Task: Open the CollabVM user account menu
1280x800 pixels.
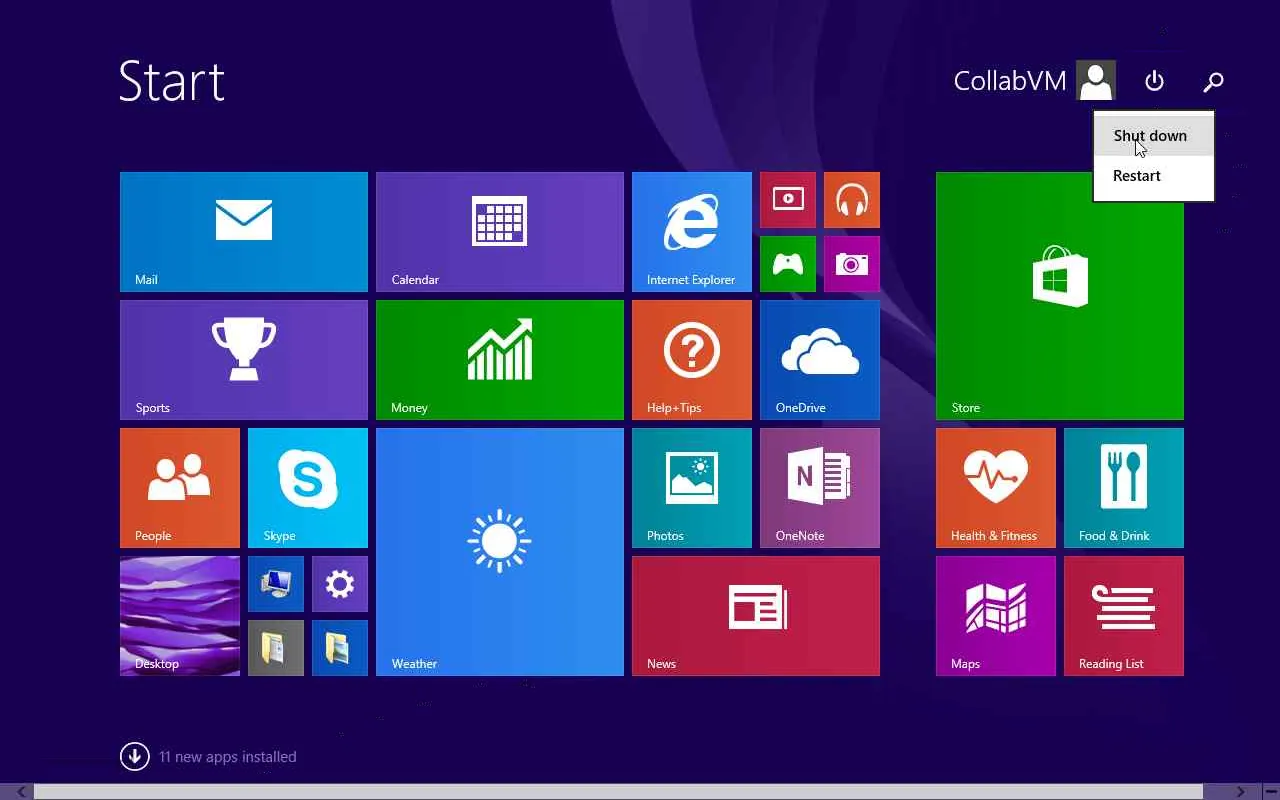Action: [1034, 81]
